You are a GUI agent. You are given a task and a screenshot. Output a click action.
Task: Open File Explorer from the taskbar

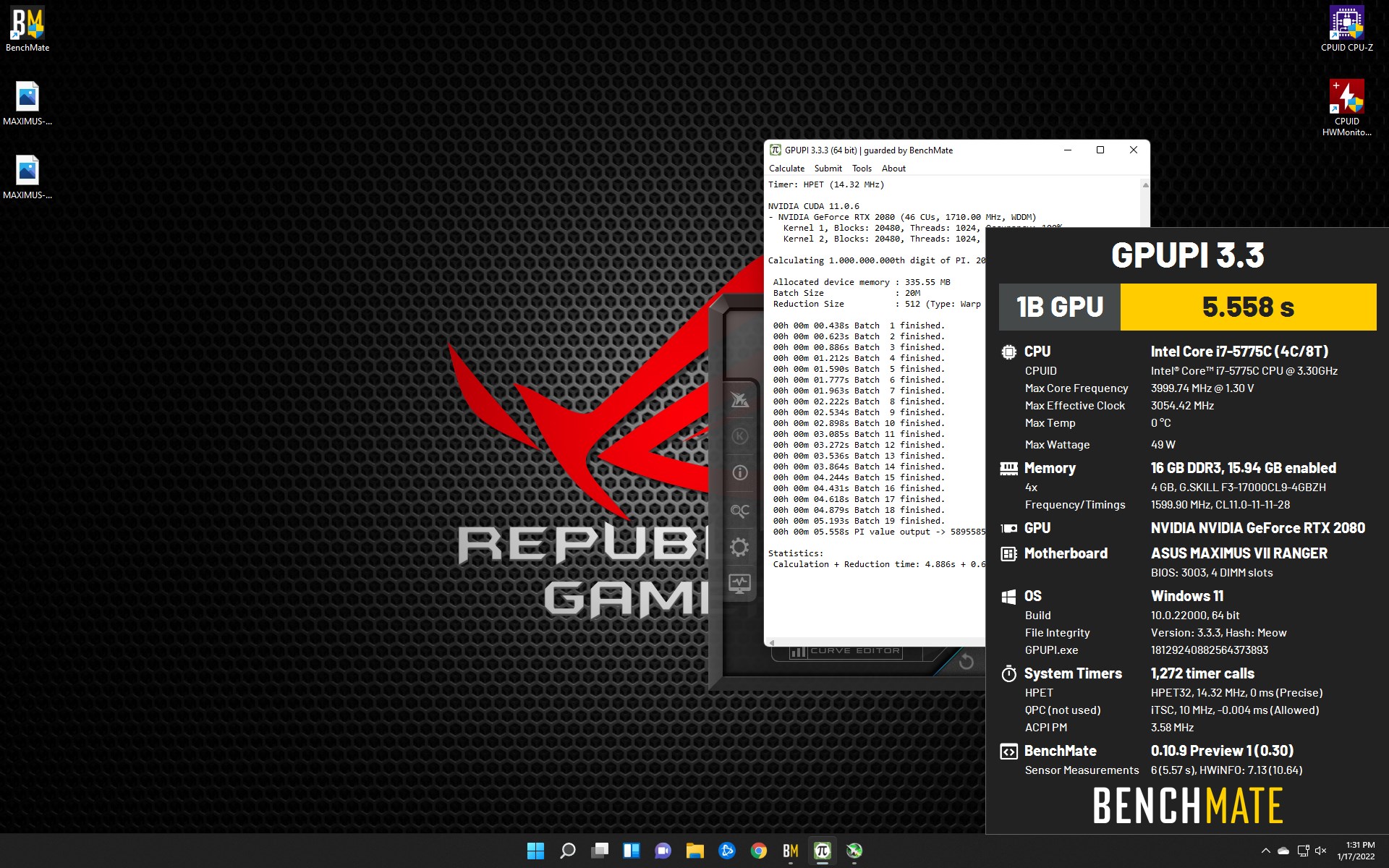695,851
